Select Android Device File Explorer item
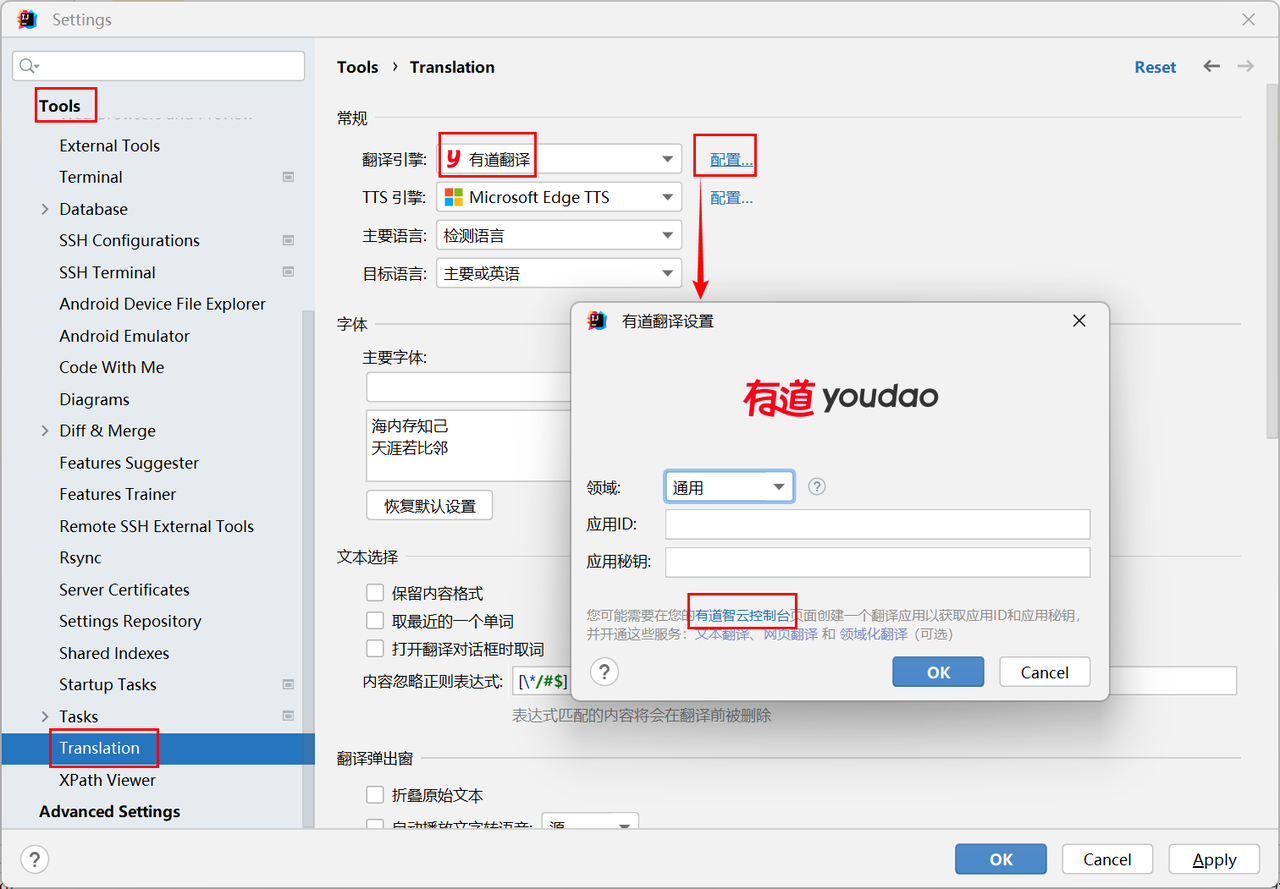1280x889 pixels. coord(162,304)
